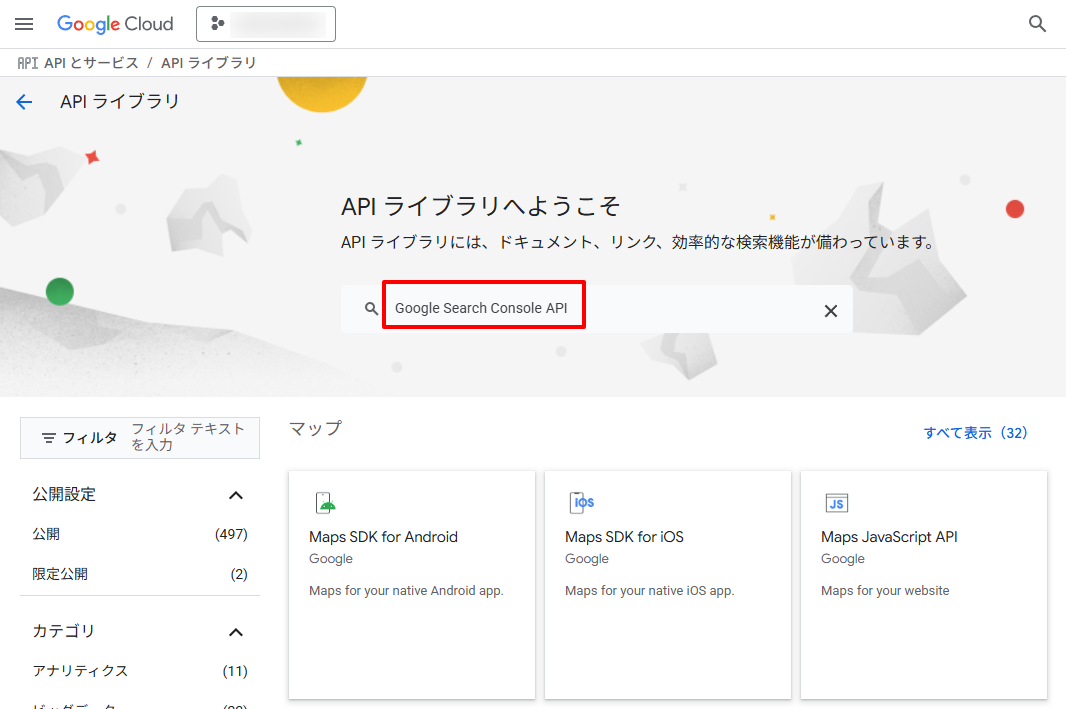Click the Maps JavaScript API JS icon
Screen dimensions: 1066x709
pos(836,503)
